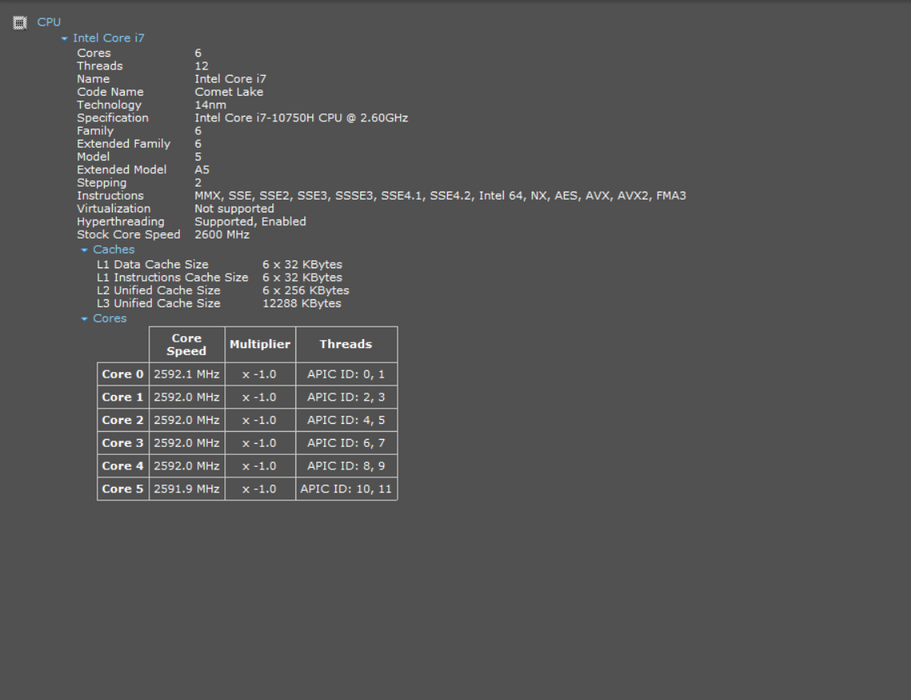Click the Multiplier column header

tap(260, 344)
